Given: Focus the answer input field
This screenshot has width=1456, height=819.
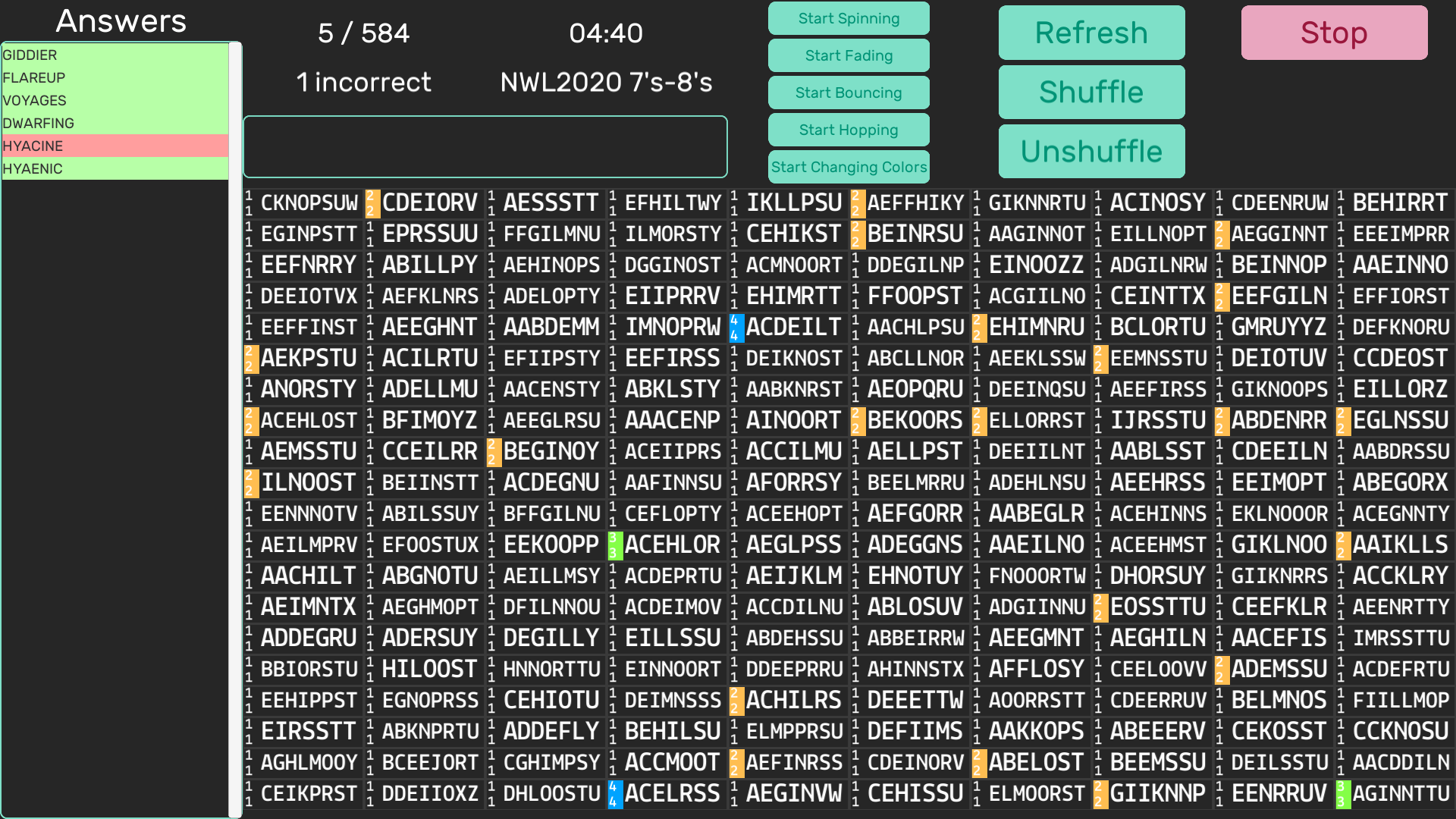Looking at the screenshot, I should pyautogui.click(x=485, y=146).
